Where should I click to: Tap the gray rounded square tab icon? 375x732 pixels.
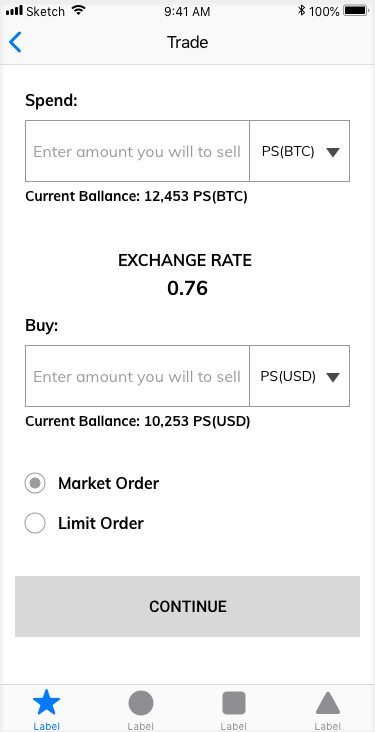[233, 703]
